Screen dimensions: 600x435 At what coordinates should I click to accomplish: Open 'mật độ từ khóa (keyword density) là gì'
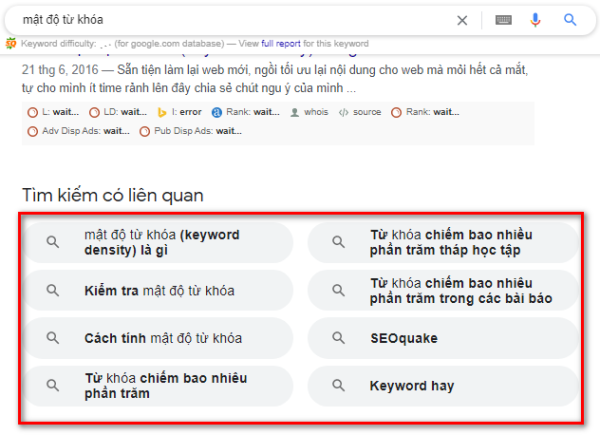tap(158, 243)
